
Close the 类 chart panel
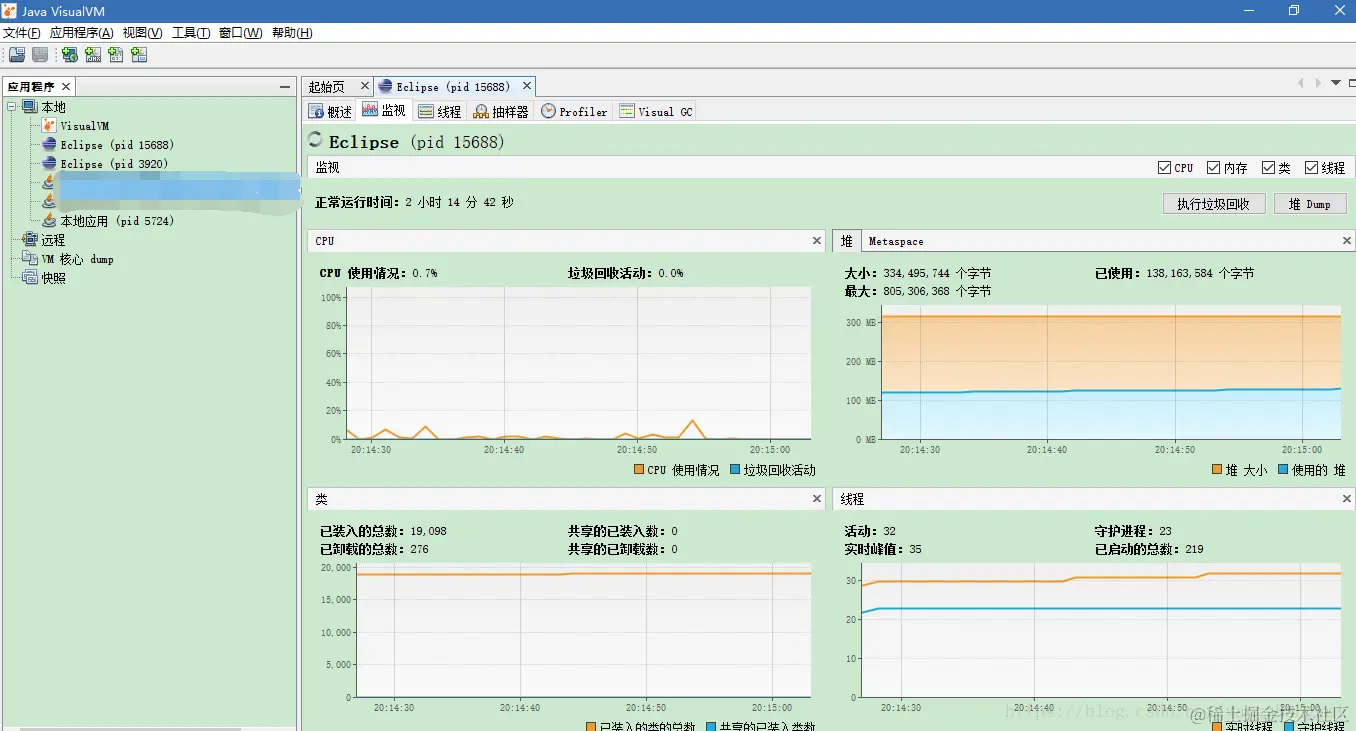[x=817, y=499]
